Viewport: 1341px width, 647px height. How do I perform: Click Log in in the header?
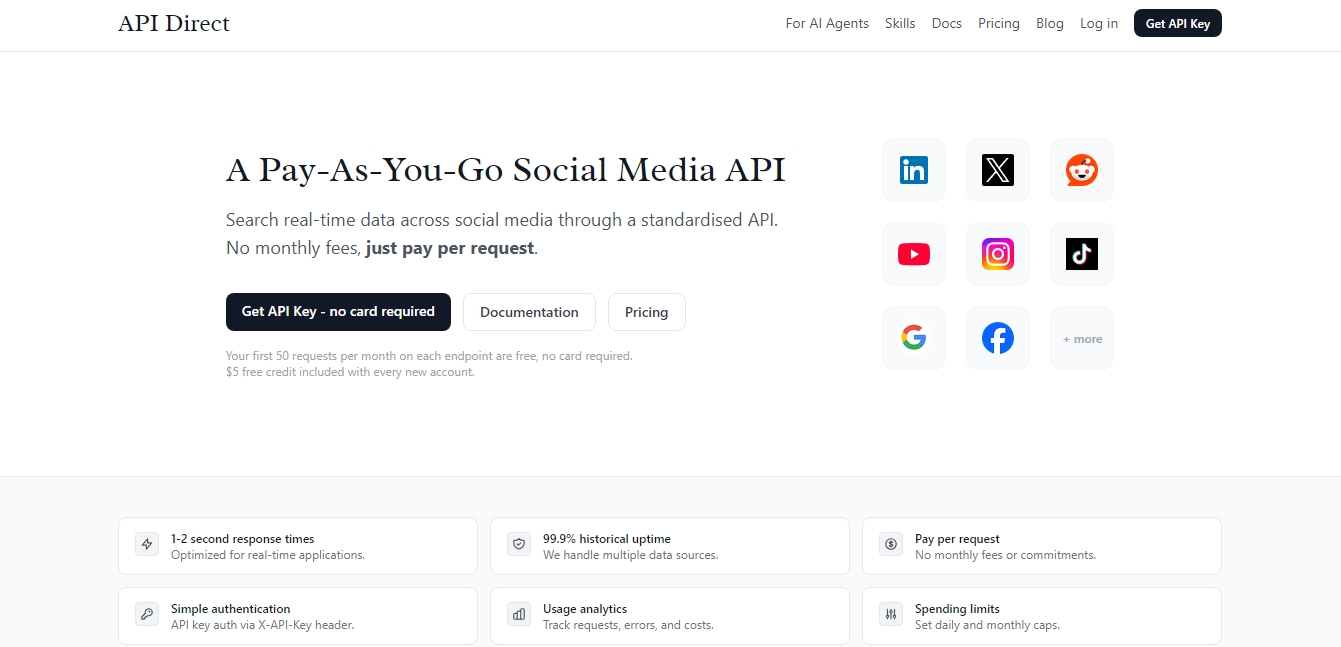tap(1099, 23)
